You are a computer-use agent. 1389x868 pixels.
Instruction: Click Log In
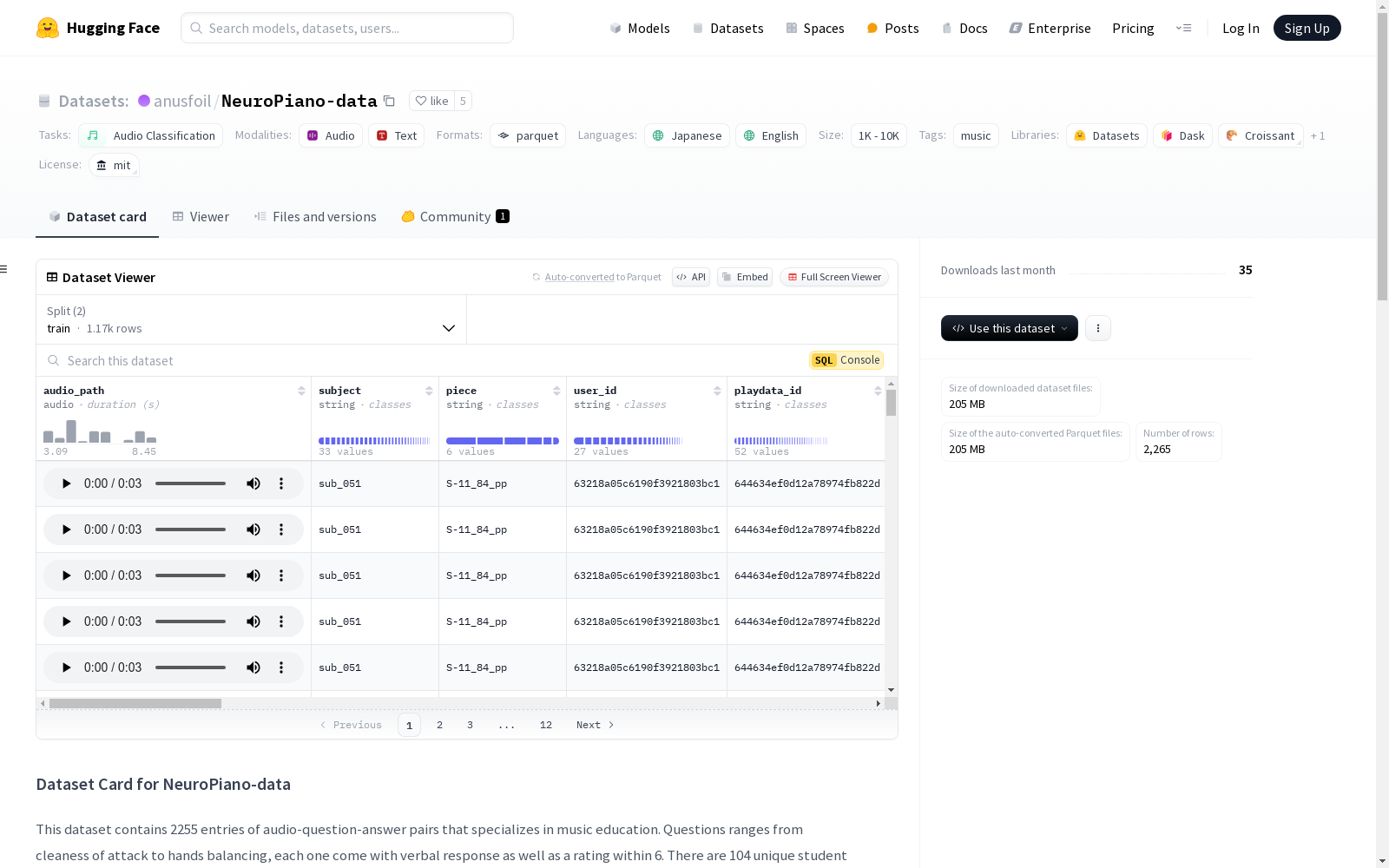coord(1241,28)
